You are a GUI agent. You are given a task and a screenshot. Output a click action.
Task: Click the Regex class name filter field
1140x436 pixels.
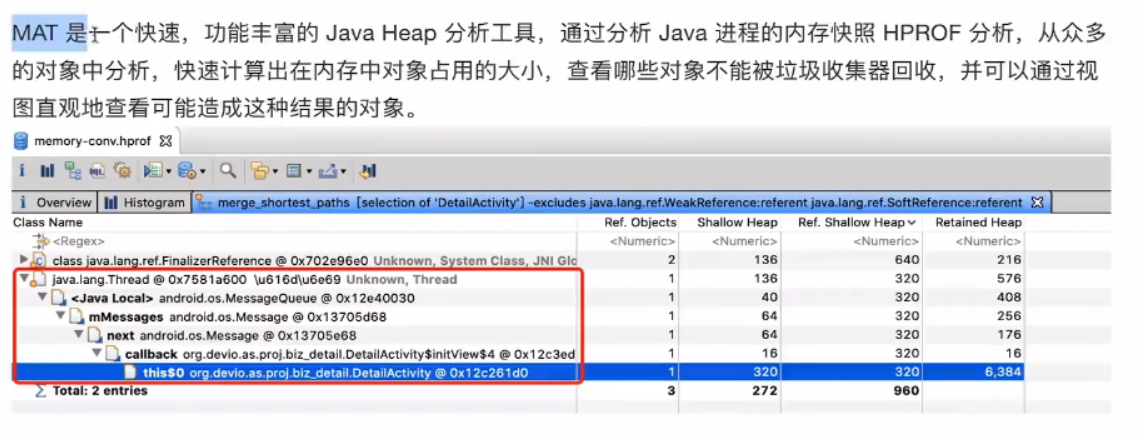(79, 241)
